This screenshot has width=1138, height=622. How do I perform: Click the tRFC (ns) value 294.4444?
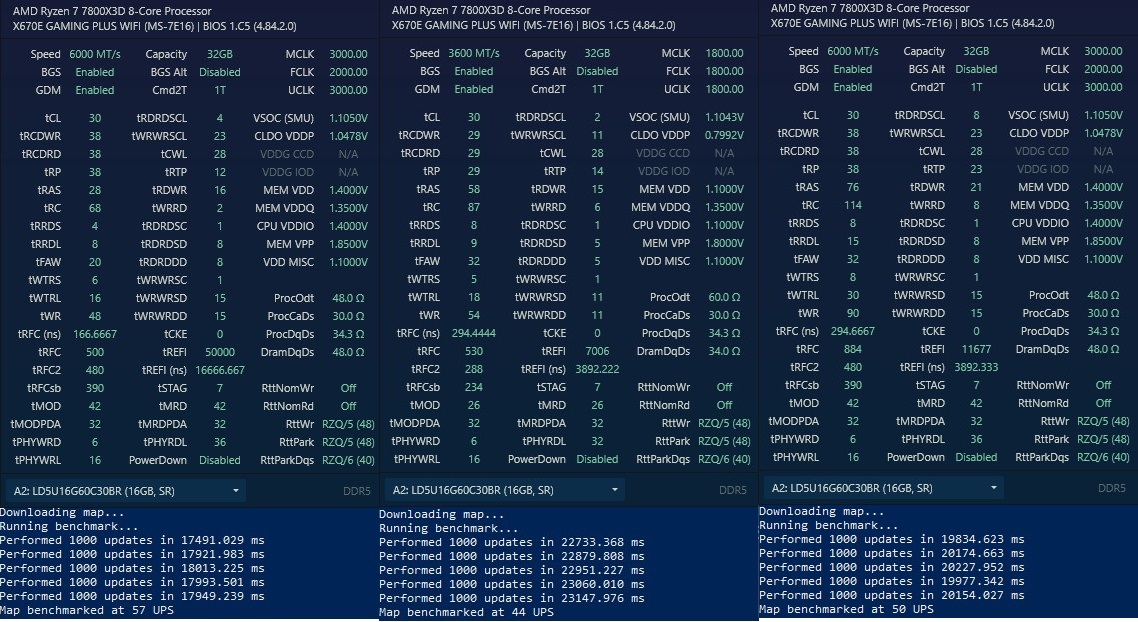point(474,334)
